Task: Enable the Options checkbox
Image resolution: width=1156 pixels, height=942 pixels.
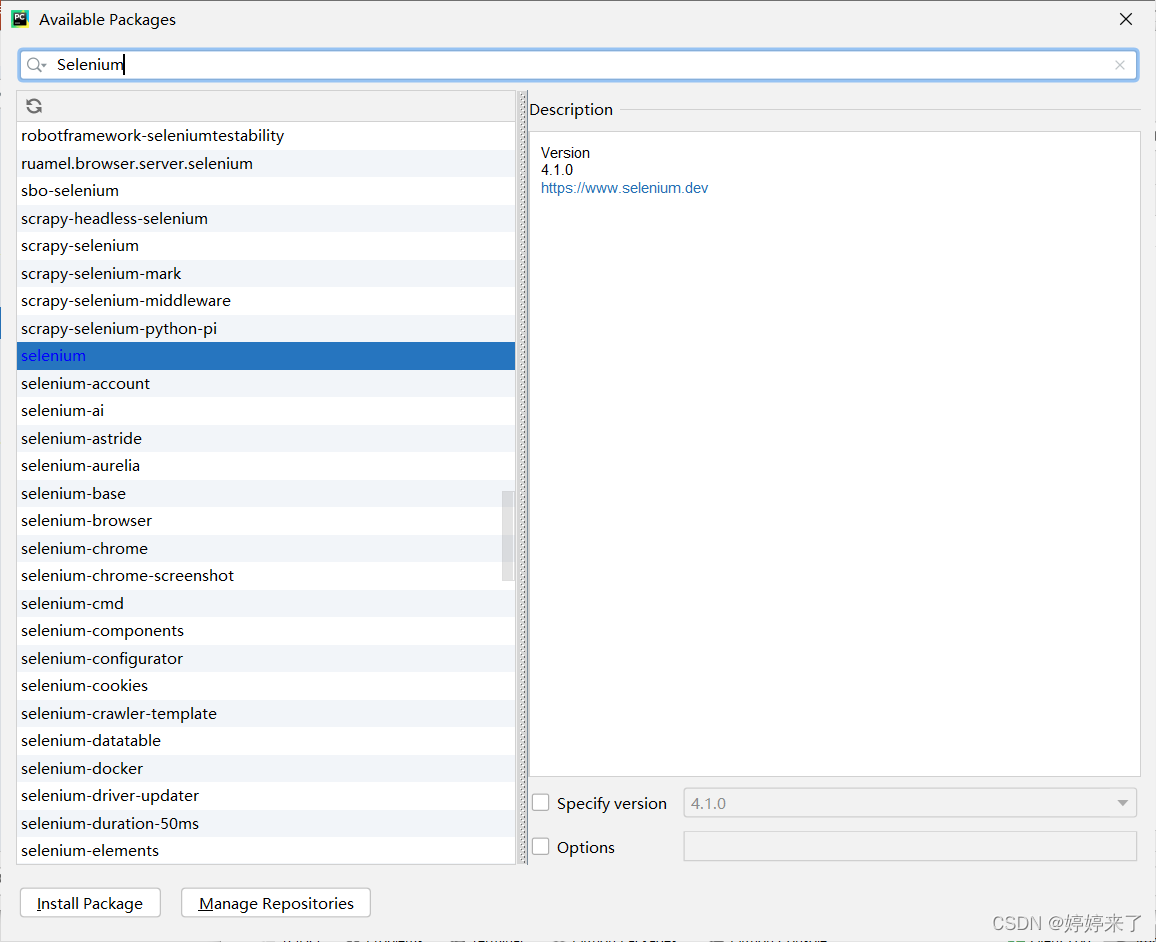Action: point(540,847)
